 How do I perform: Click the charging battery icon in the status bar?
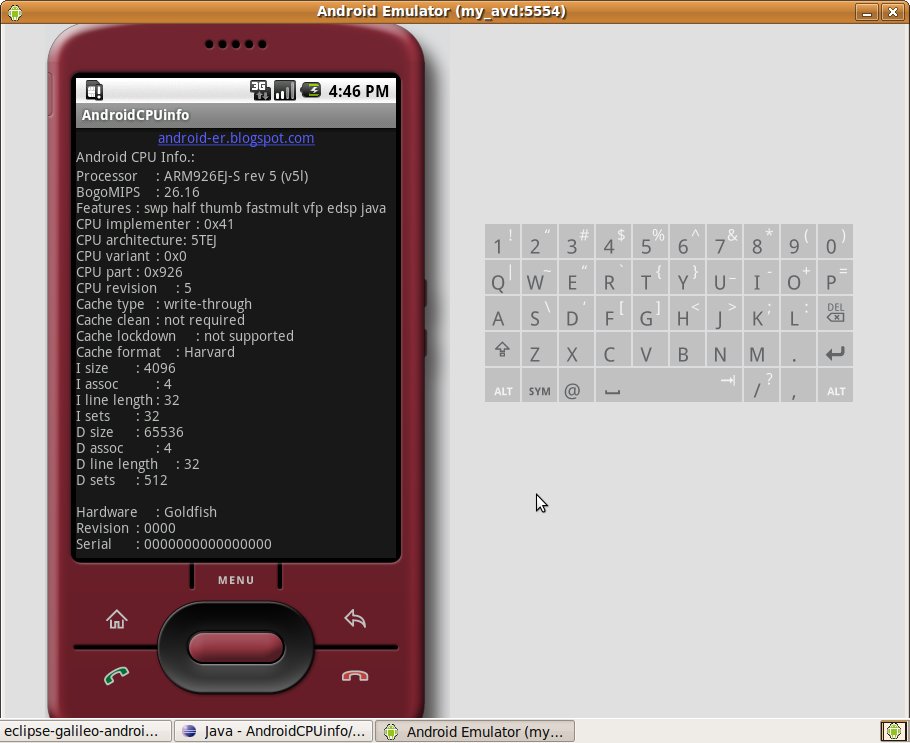(310, 90)
